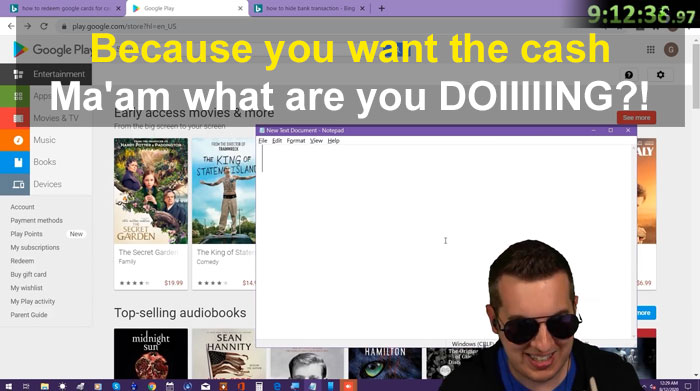Viewport: 700px width, 391px height.
Task: Open the Parent Guide link
Action: (29, 315)
